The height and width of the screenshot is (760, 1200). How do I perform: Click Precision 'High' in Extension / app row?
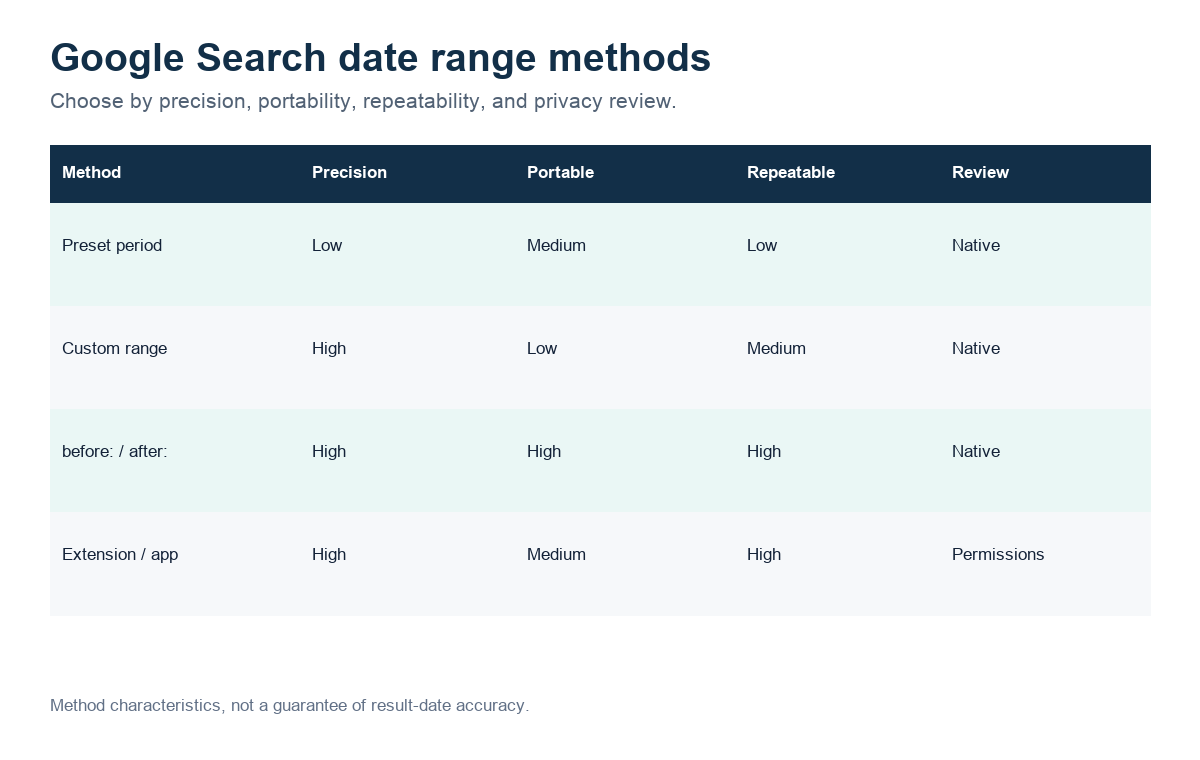(x=329, y=554)
